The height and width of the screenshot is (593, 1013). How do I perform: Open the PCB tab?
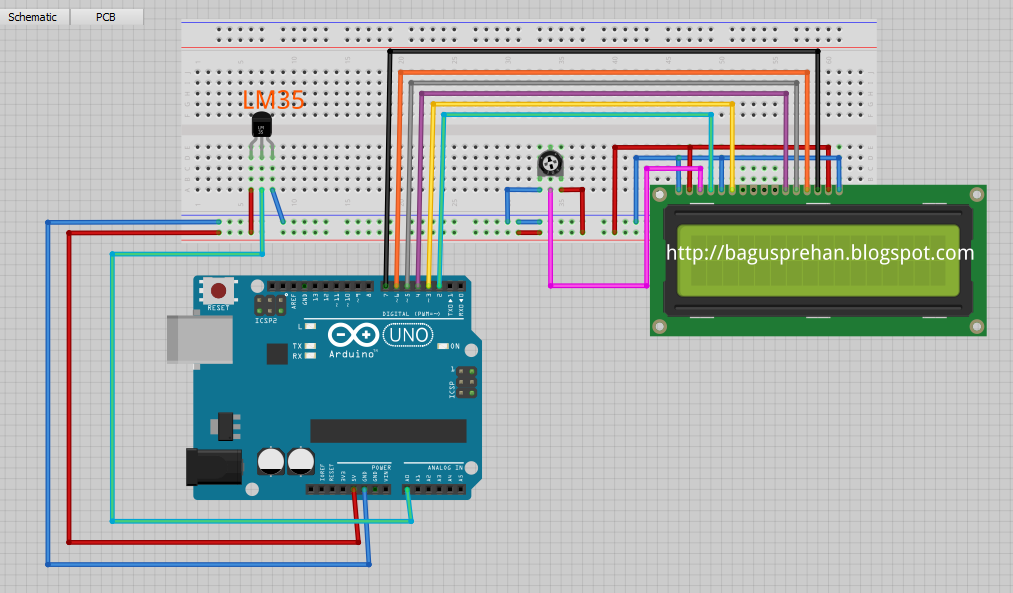106,17
